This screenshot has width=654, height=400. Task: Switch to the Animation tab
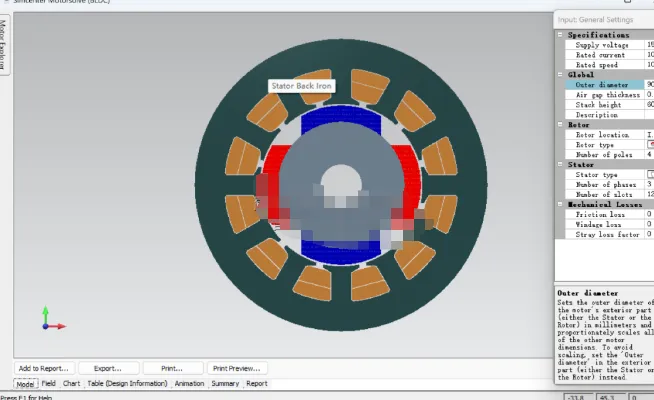(189, 383)
